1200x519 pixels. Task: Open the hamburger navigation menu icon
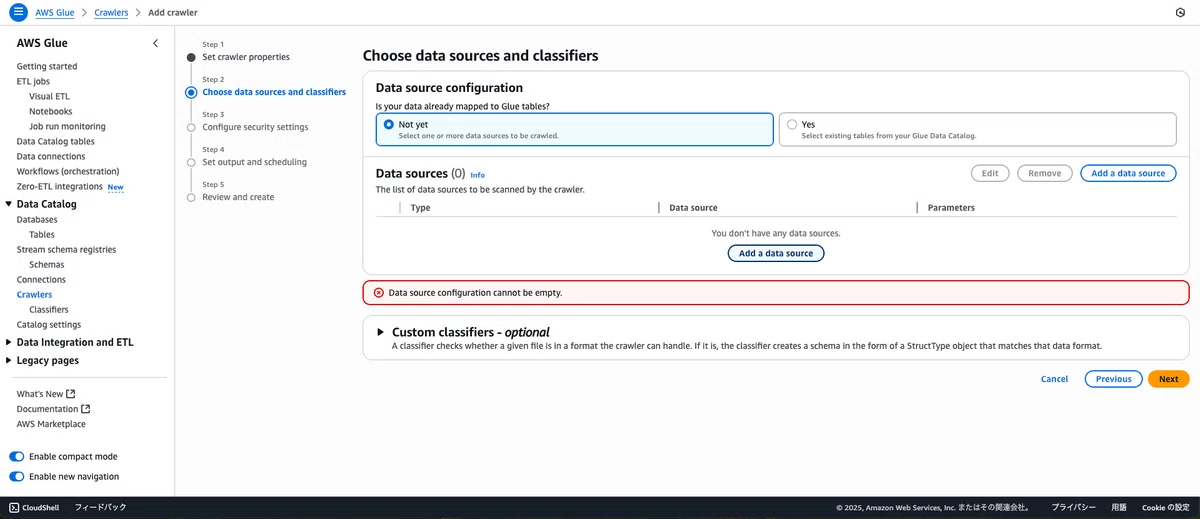[x=17, y=12]
